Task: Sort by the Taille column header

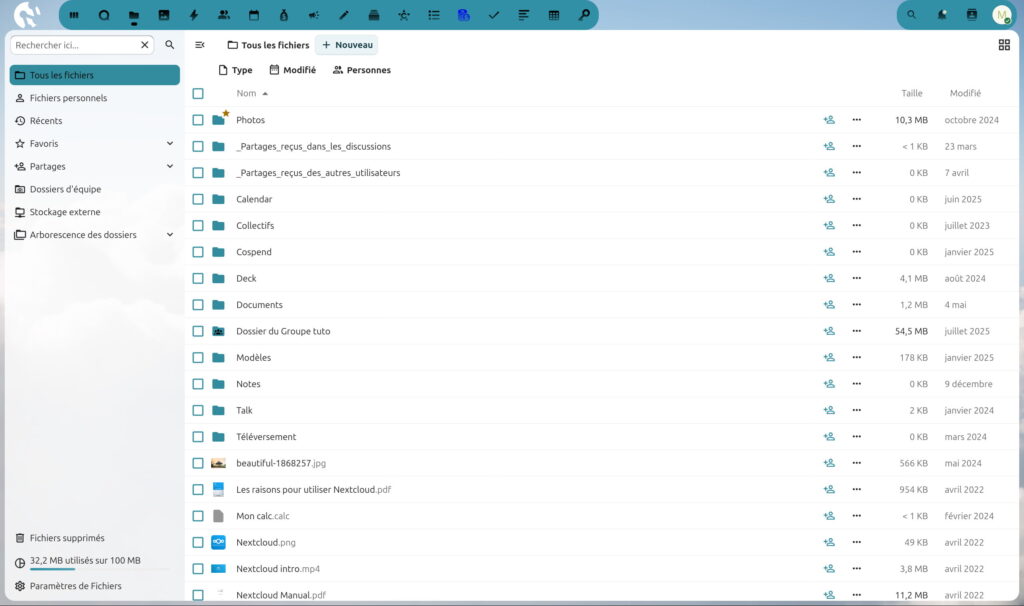Action: coord(912,93)
